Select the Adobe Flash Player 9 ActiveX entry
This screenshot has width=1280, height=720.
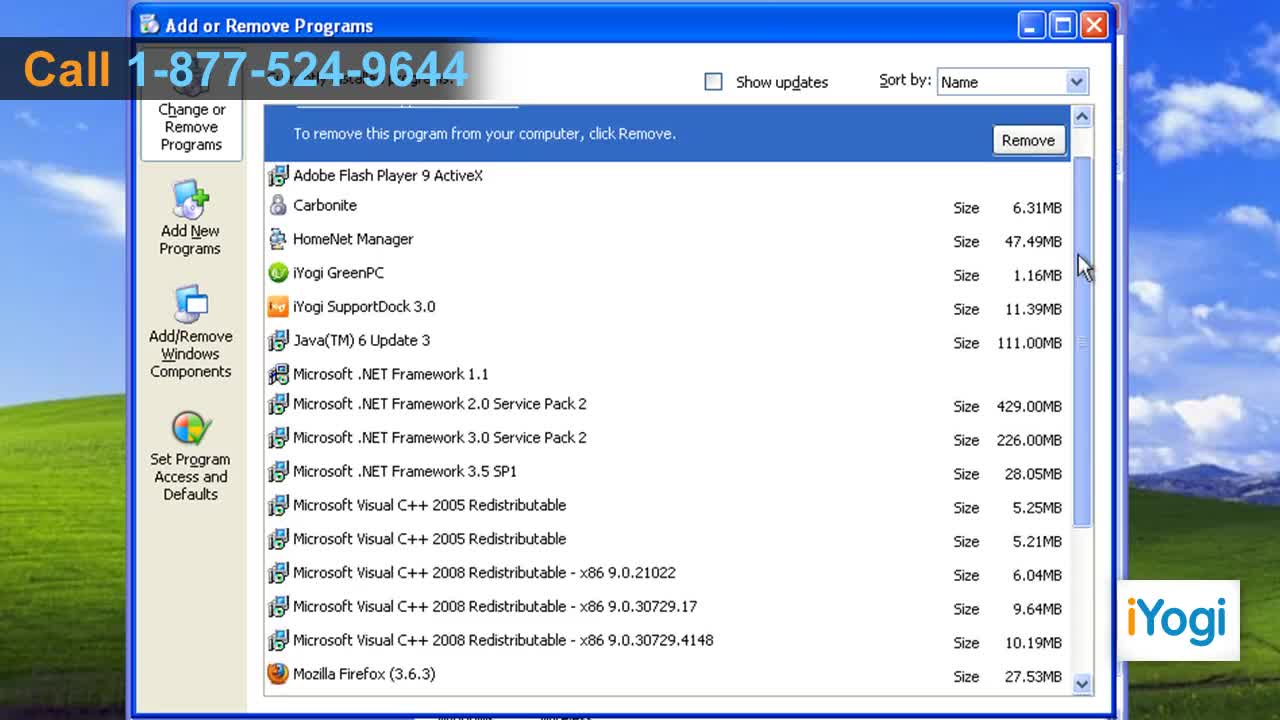pos(388,176)
